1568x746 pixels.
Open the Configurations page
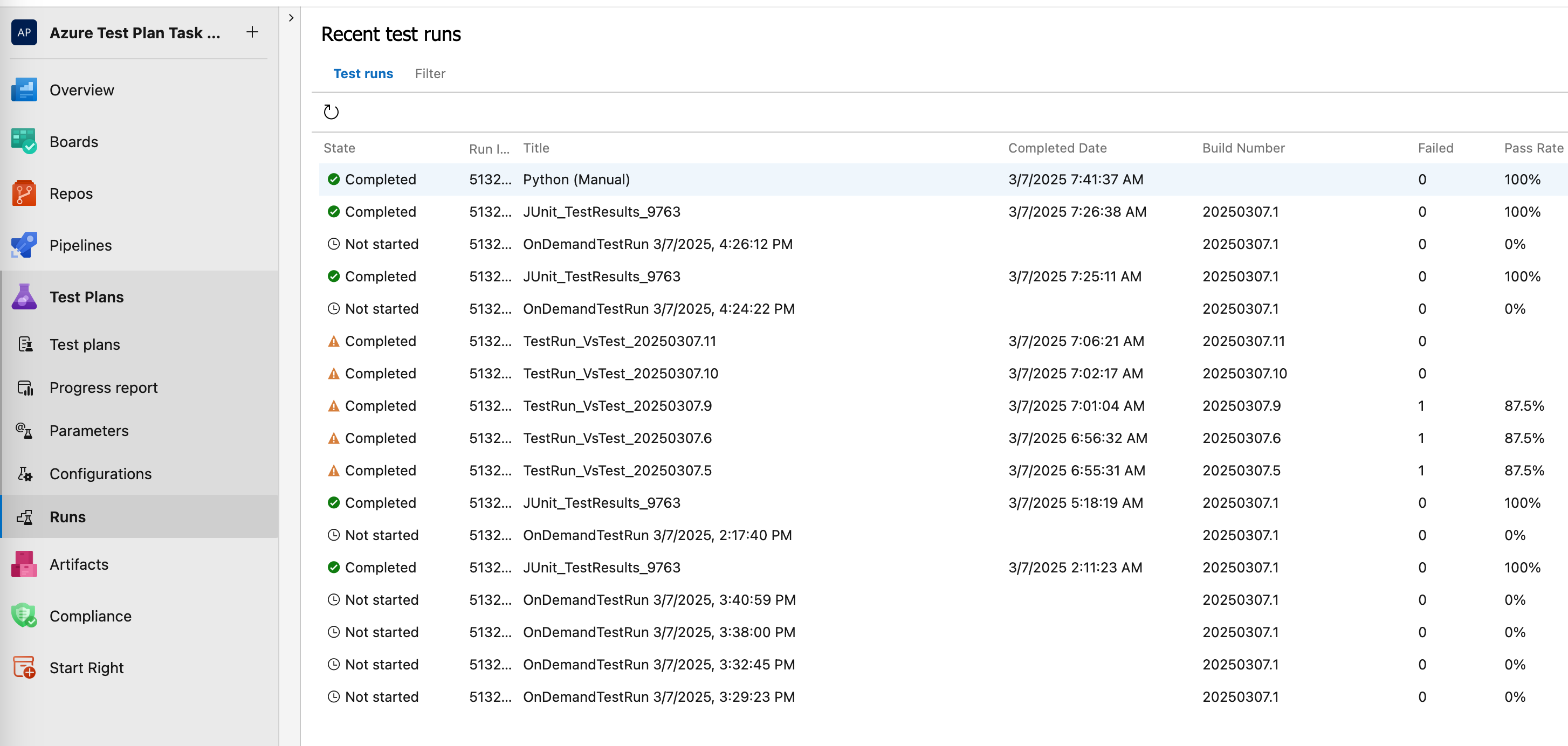tap(100, 473)
